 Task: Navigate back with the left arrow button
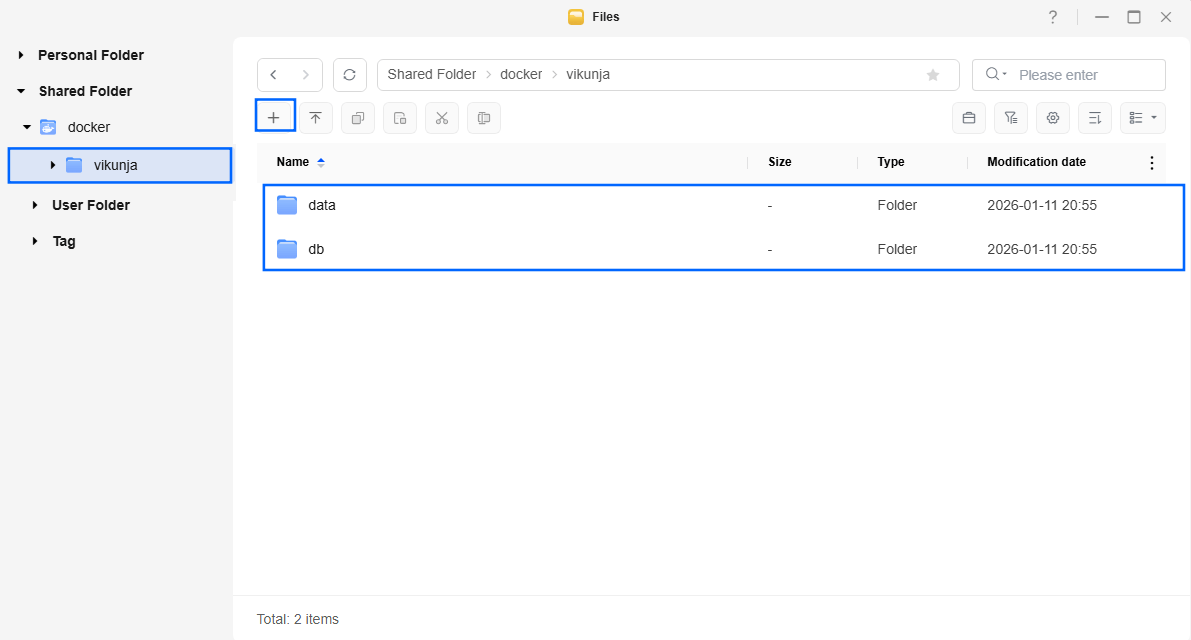[x=274, y=75]
